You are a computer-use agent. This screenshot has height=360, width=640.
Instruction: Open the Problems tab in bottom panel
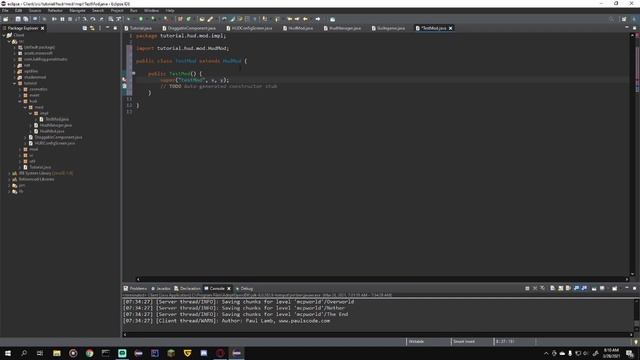tap(135, 289)
